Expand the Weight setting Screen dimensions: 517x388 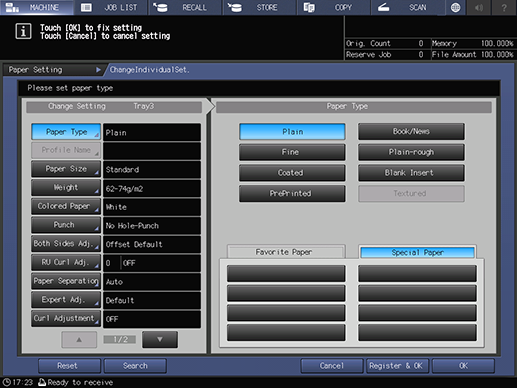point(66,188)
